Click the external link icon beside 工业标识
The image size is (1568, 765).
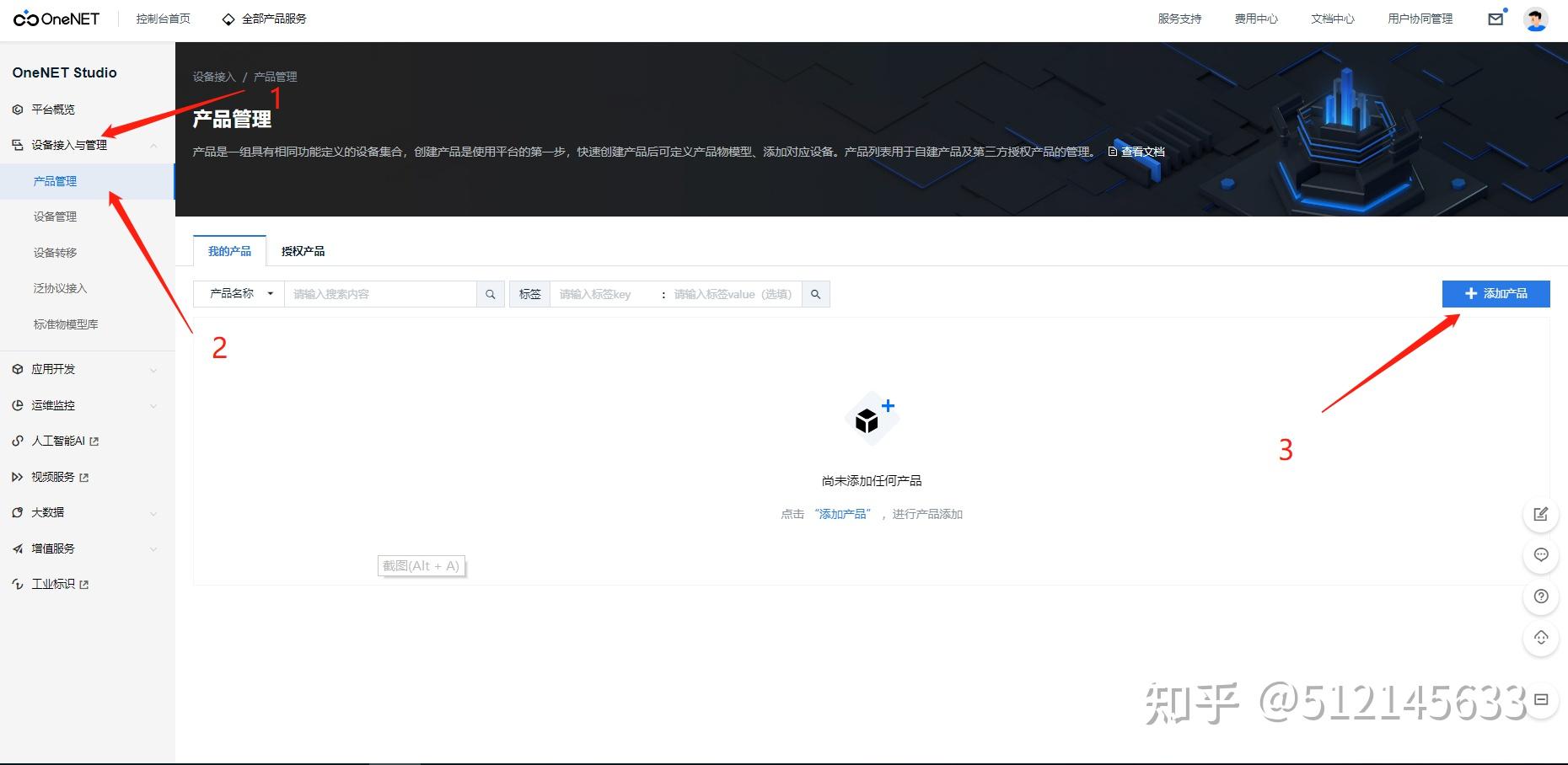[x=84, y=585]
